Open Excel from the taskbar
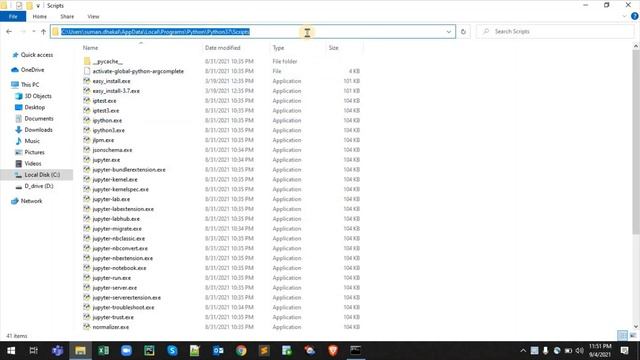The height and width of the screenshot is (360, 640). 103,350
